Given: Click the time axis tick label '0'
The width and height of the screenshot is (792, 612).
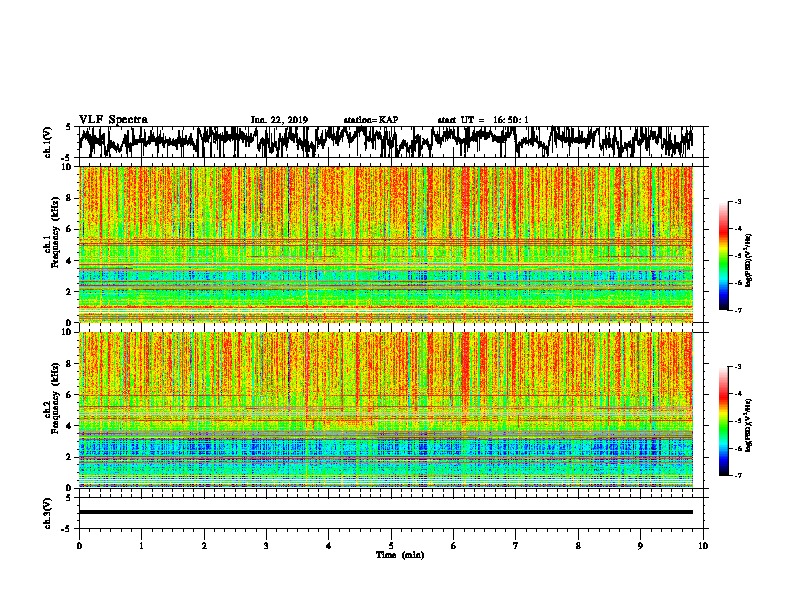Looking at the screenshot, I should 79,546.
